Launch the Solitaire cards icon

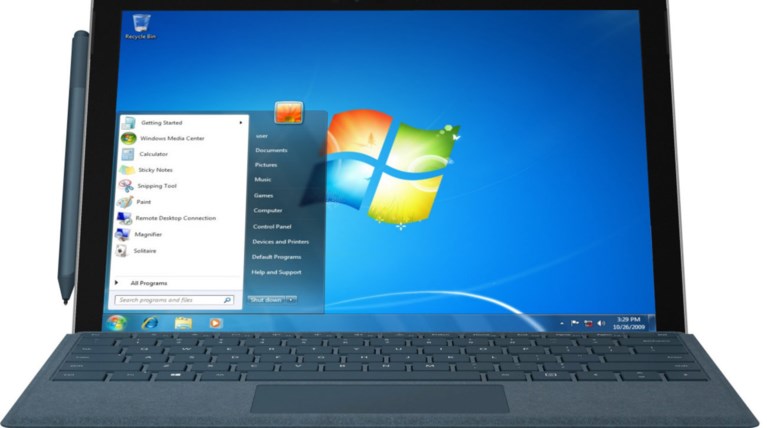point(121,251)
